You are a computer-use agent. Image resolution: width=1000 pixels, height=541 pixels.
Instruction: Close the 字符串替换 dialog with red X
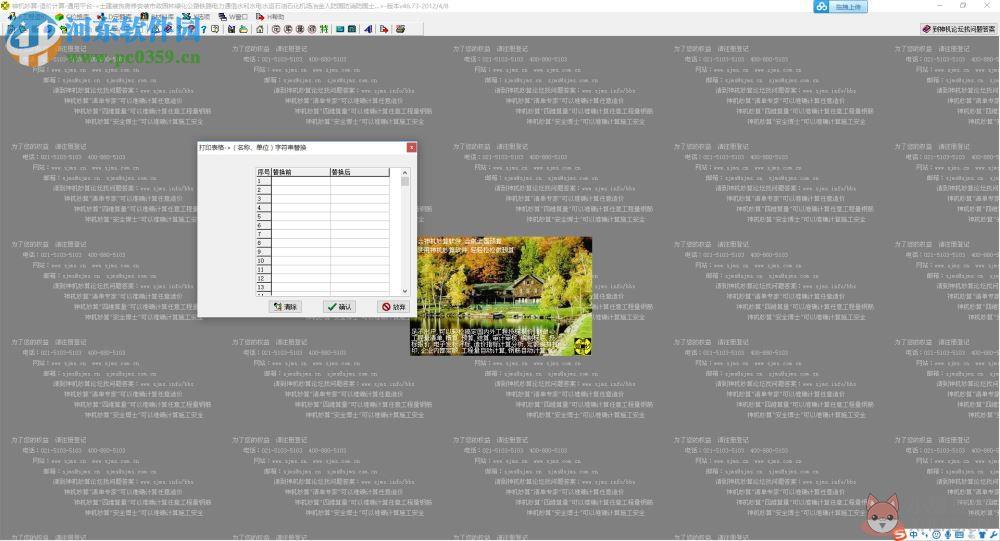coord(411,147)
